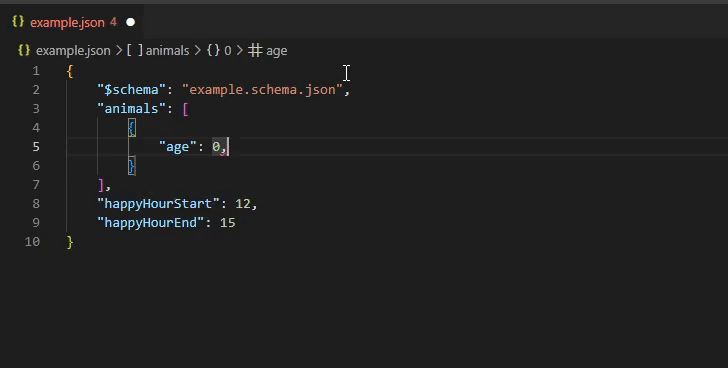Click the "animals" key text
The image size is (728, 368).
click(x=131, y=109)
